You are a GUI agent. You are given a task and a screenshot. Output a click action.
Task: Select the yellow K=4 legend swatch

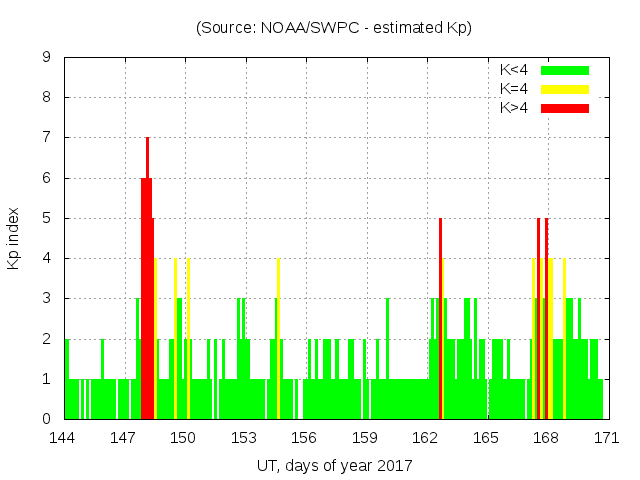565,89
